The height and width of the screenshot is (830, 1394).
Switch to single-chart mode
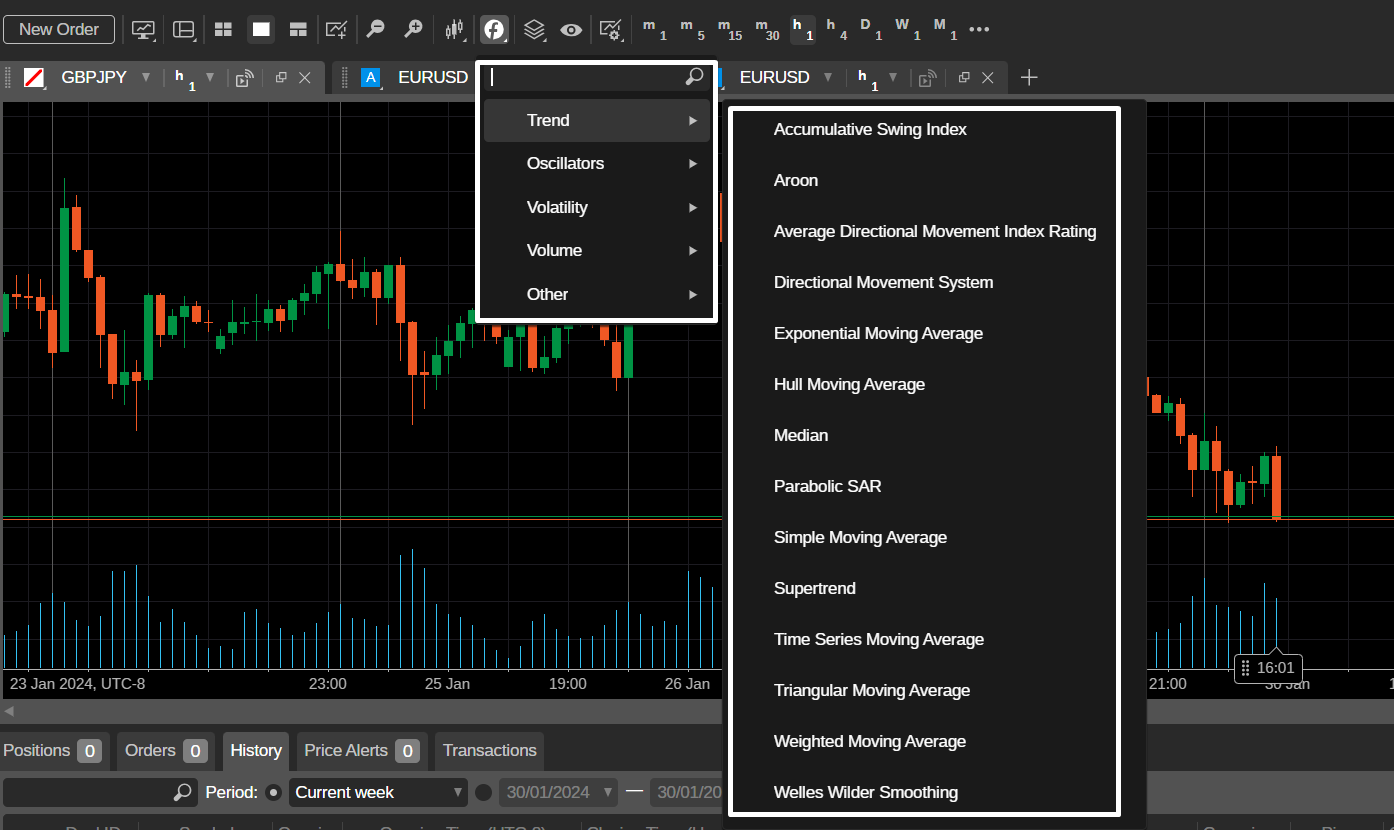pyautogui.click(x=261, y=30)
